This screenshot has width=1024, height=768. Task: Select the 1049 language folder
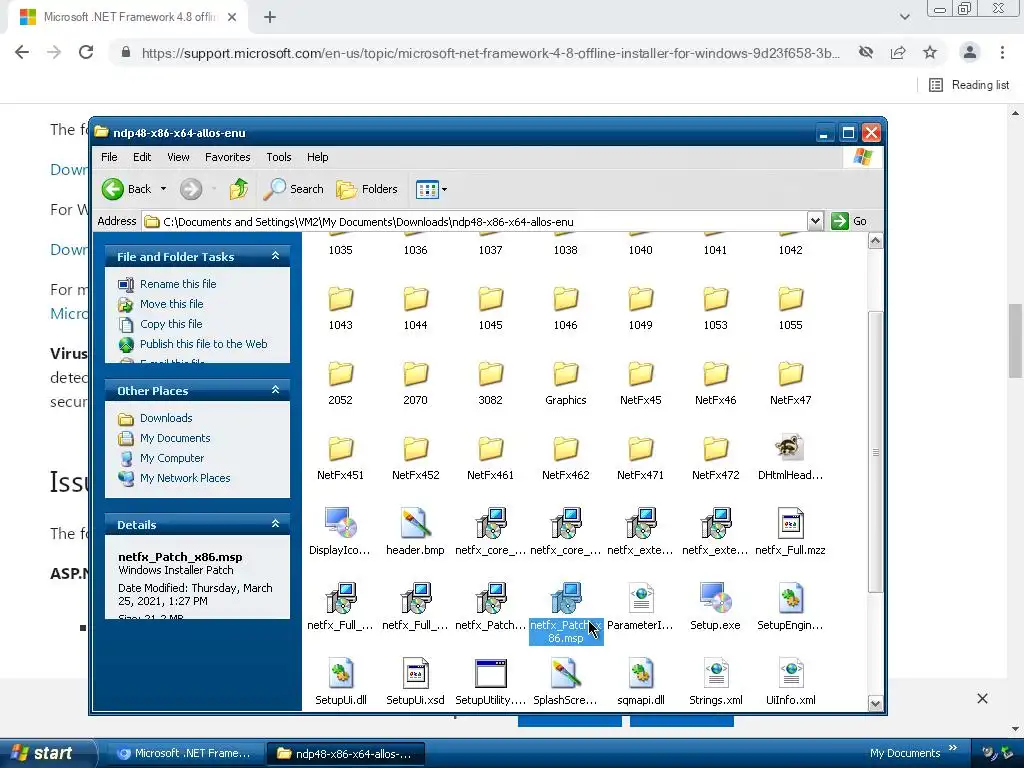pos(641,299)
